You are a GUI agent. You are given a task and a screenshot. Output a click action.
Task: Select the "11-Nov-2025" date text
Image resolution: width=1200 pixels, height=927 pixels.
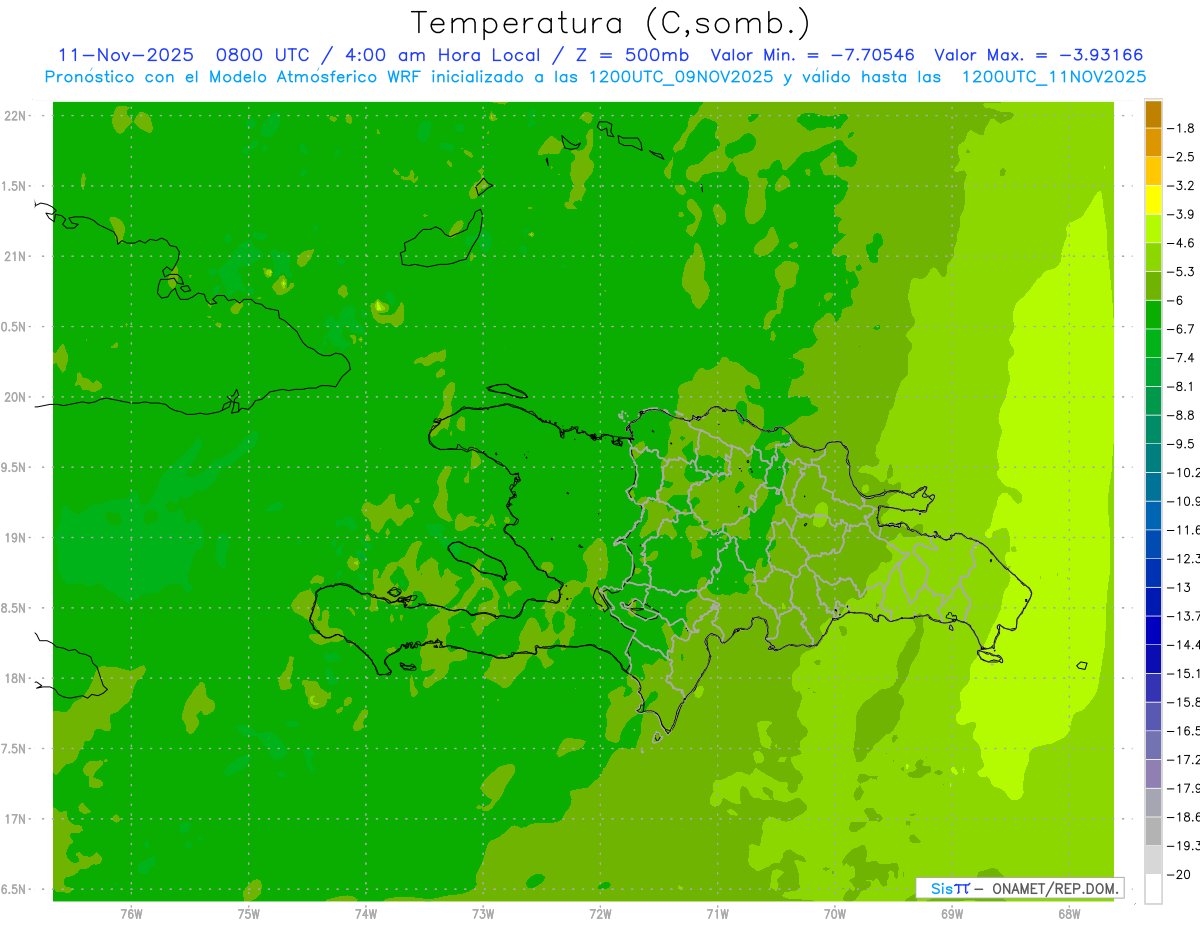(125, 55)
